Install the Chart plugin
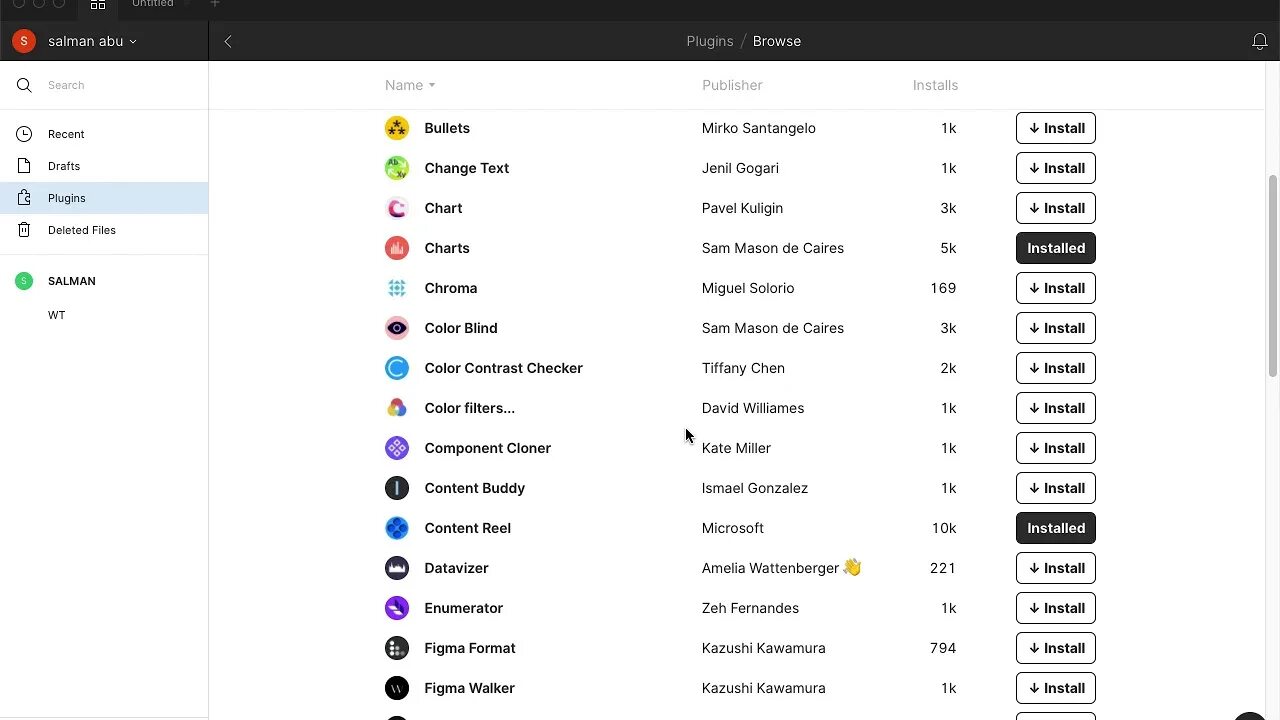1280x720 pixels. tap(1056, 208)
